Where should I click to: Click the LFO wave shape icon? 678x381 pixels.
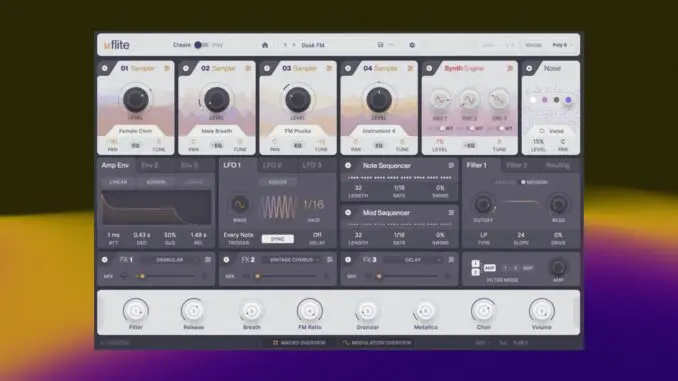tap(240, 204)
